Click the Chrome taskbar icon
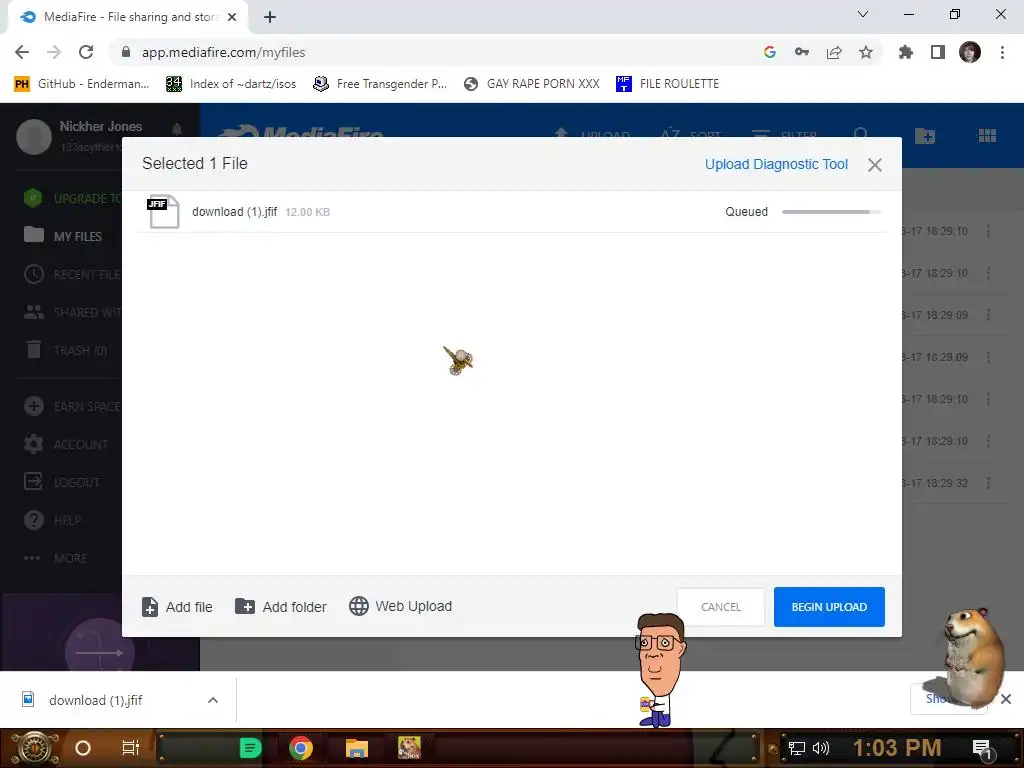Viewport: 1024px width, 768px height. [x=301, y=748]
